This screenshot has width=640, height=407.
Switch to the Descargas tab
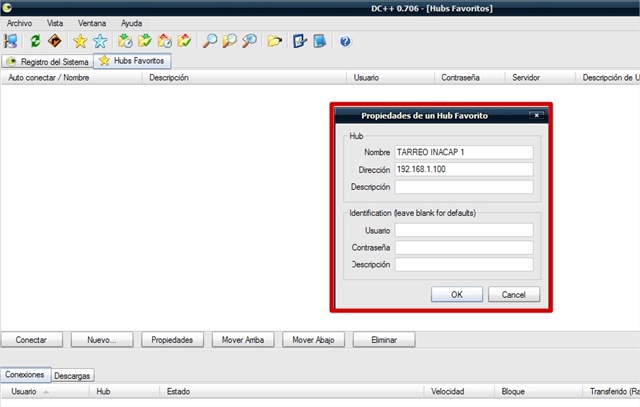coord(72,376)
